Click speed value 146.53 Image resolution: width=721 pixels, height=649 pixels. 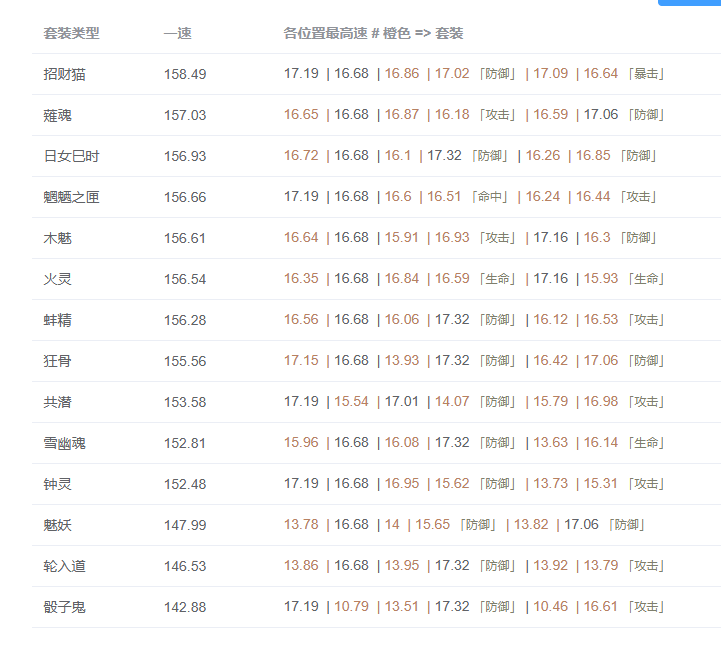click(x=185, y=566)
